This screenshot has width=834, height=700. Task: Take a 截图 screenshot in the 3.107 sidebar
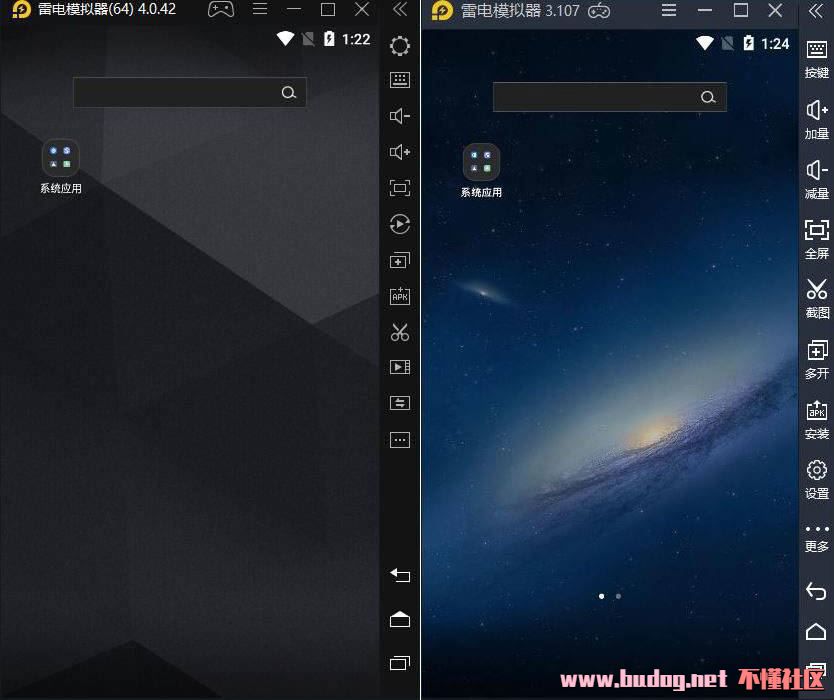[x=816, y=299]
